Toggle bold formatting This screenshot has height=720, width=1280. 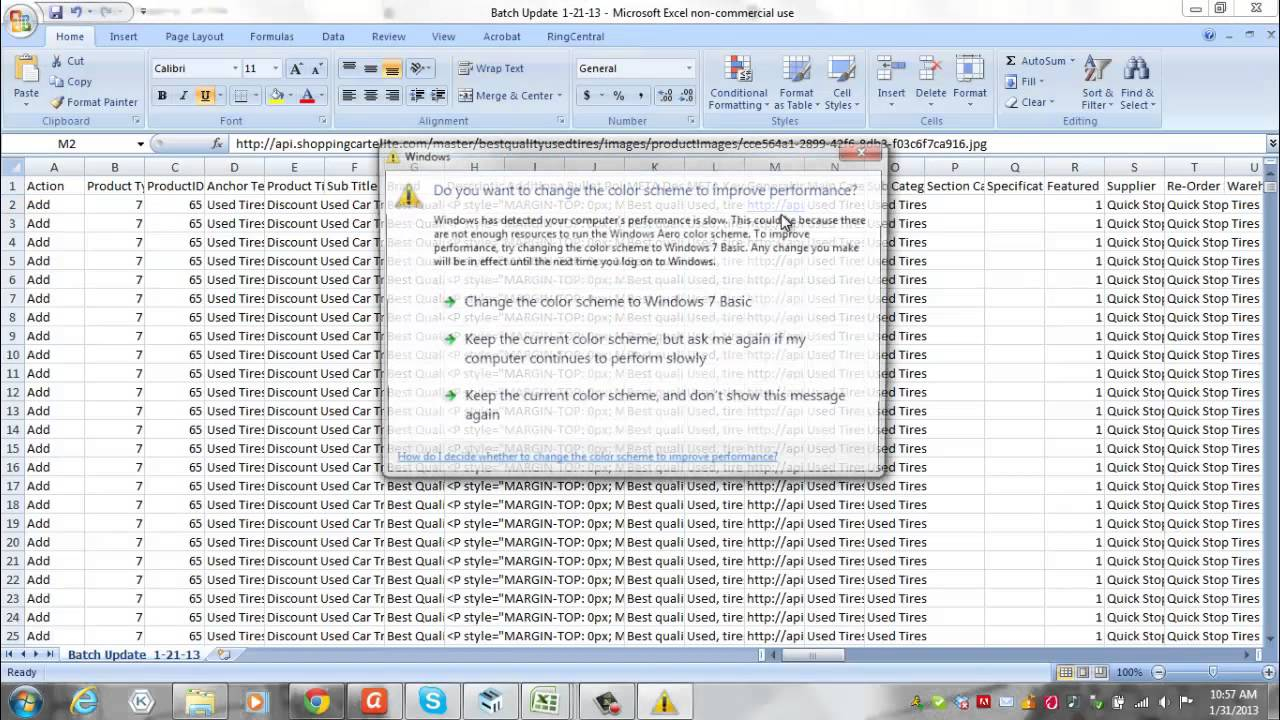pyautogui.click(x=162, y=96)
